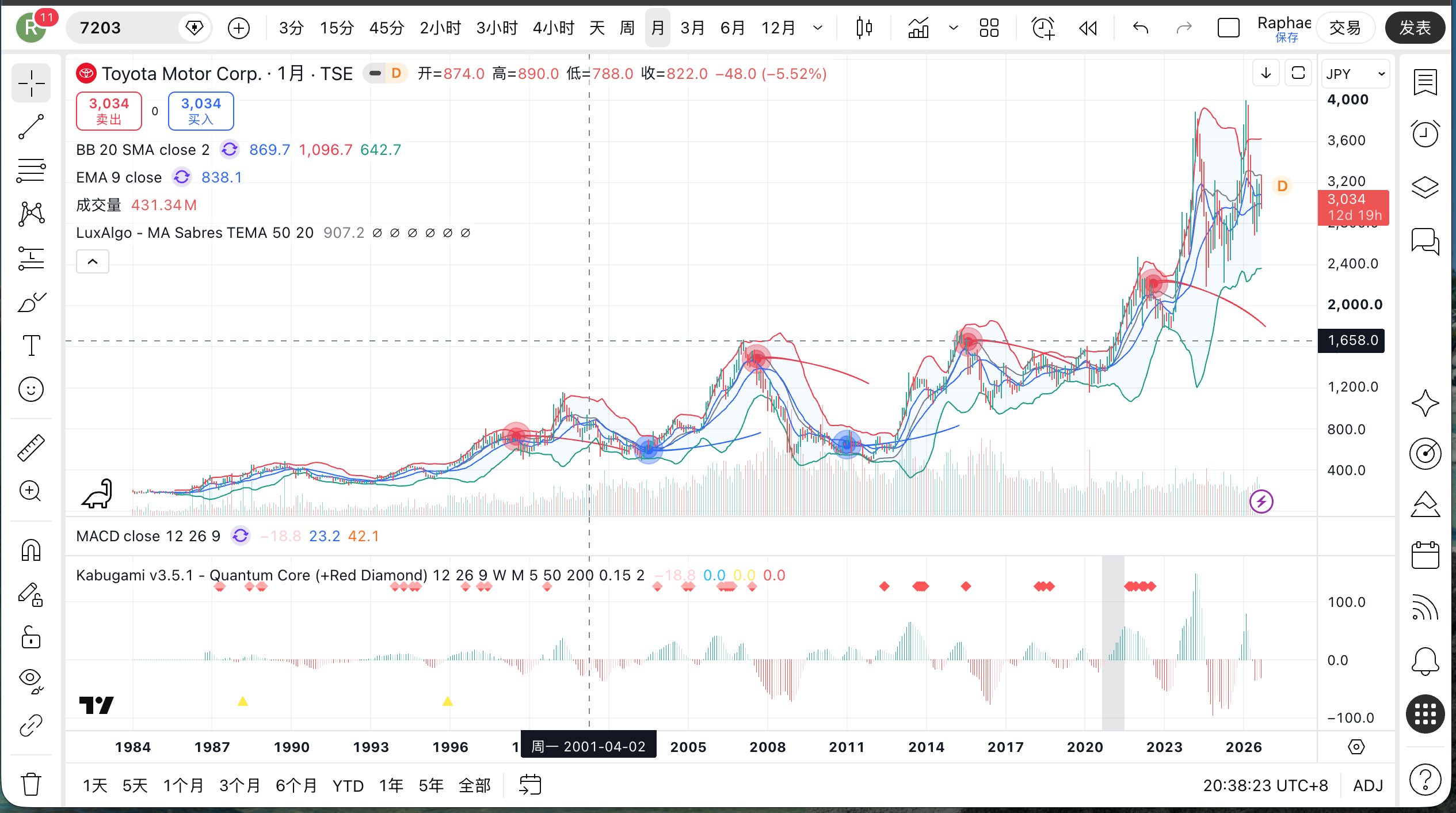Open the economic calendar panel
Screen dimensions: 1456x813
1425,555
